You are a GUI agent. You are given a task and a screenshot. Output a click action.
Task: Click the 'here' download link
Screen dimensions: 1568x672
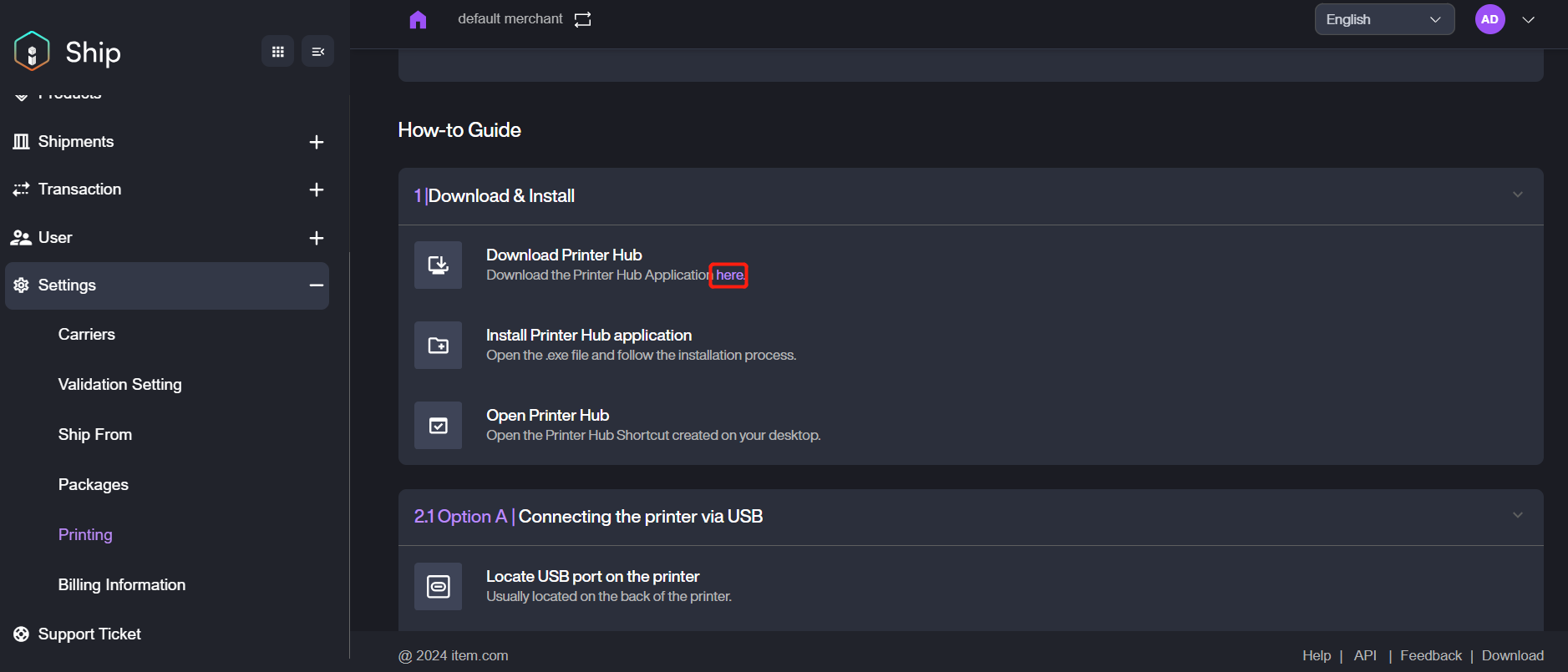pos(729,275)
